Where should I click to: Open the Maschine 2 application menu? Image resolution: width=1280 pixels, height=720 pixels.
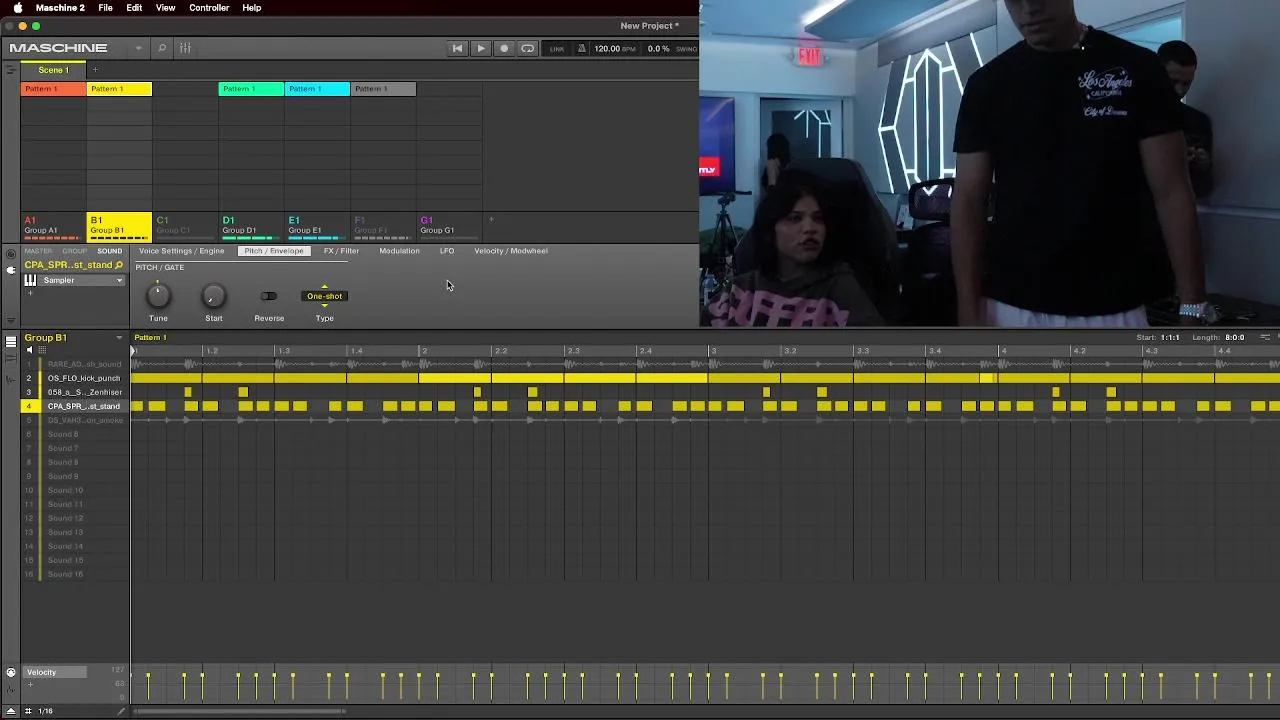tap(60, 8)
